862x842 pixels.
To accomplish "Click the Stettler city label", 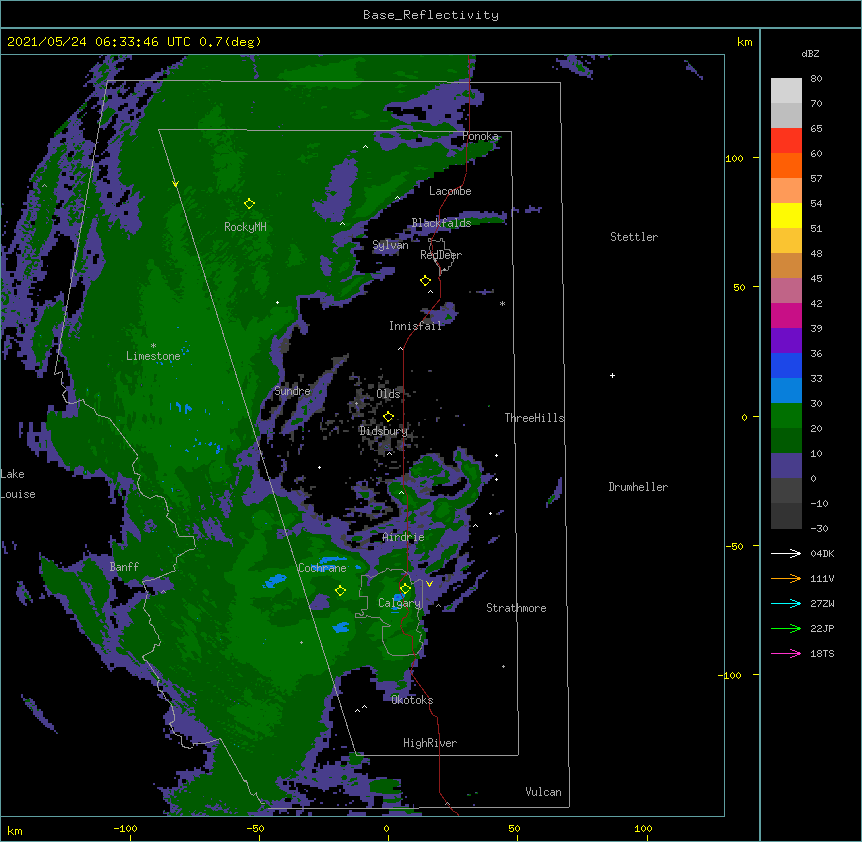I will 634,237.
